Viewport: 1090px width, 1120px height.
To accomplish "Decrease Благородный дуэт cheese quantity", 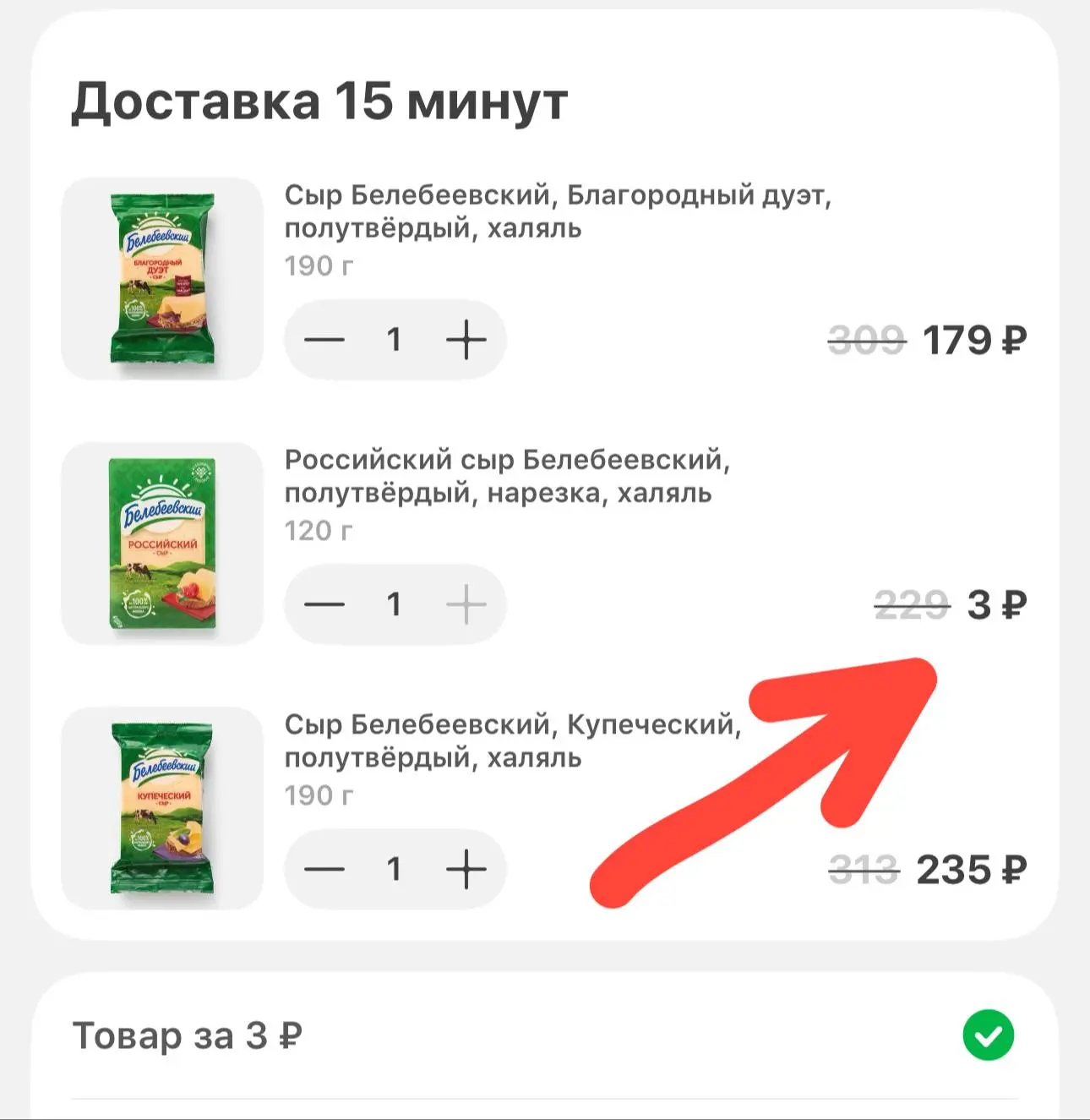I will tap(324, 340).
